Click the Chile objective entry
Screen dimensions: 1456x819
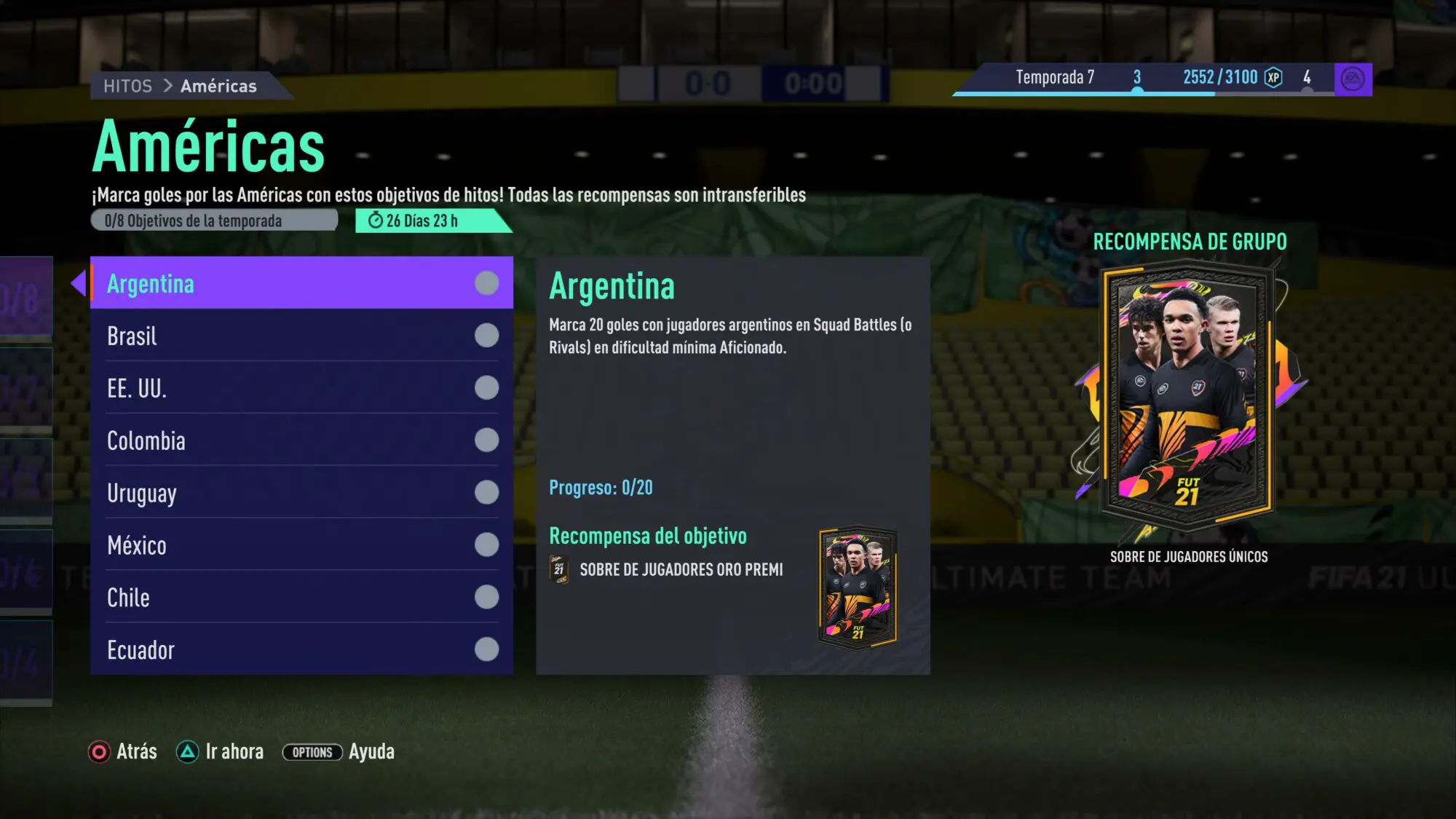(301, 597)
